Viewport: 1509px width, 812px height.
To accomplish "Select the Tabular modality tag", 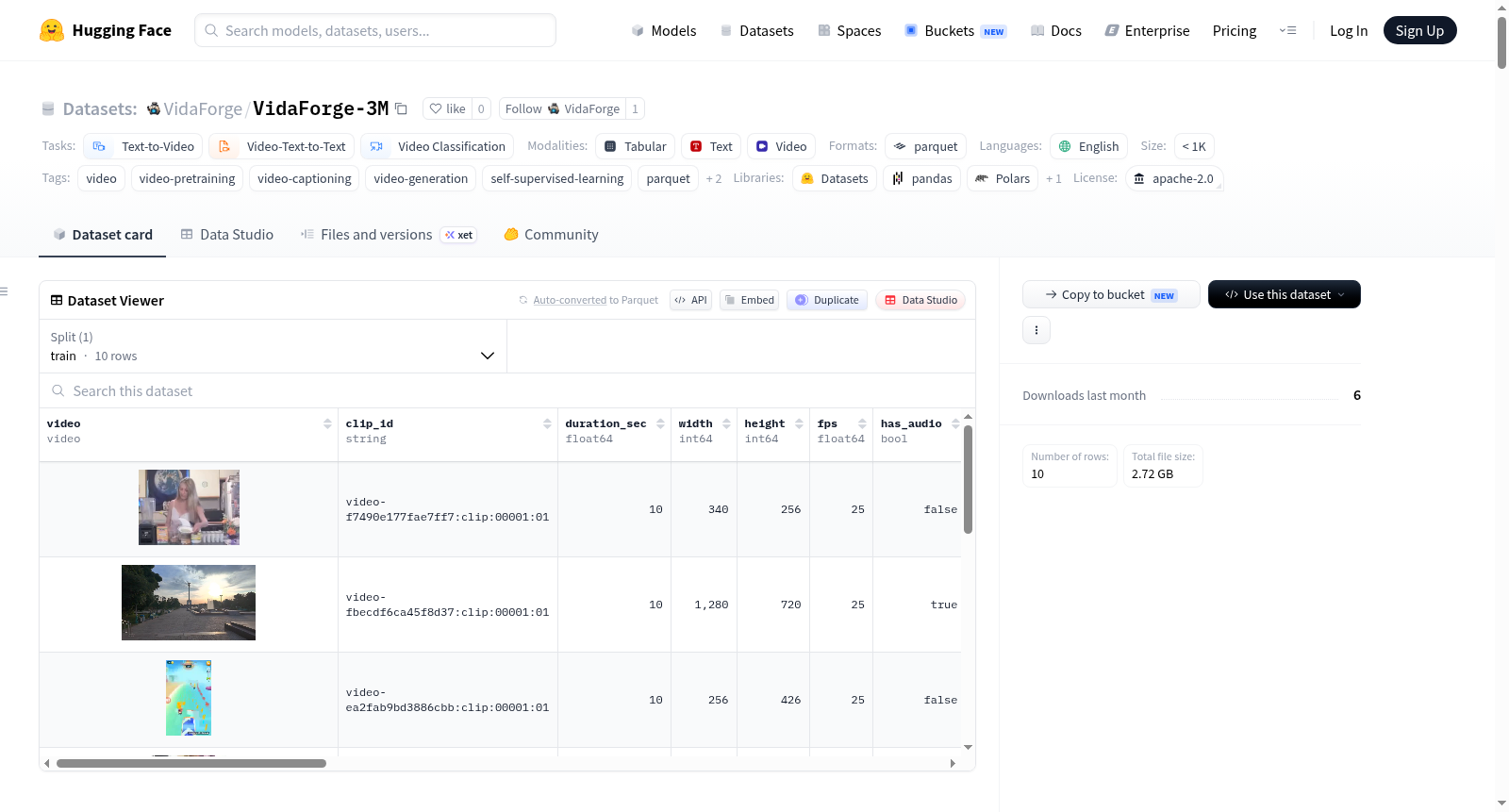I will click(x=636, y=146).
